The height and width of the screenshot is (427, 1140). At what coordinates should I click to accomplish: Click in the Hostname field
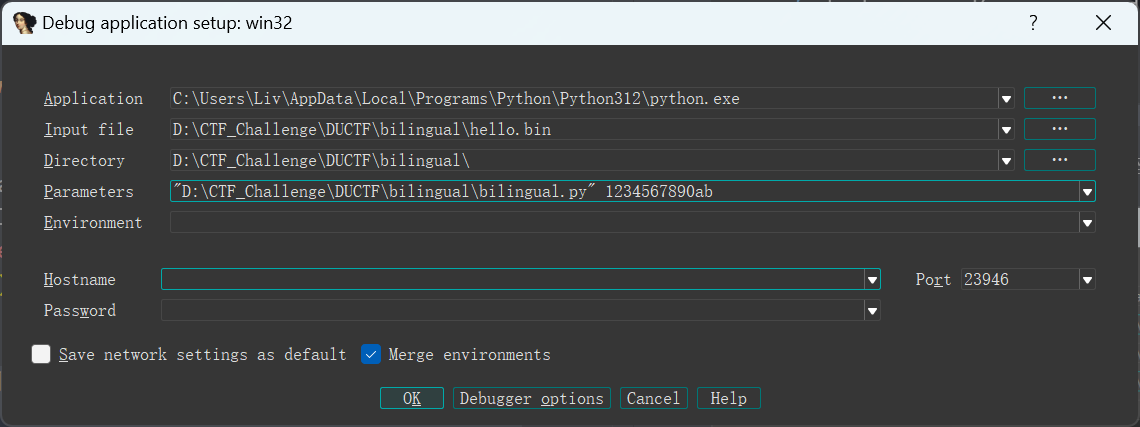point(513,279)
